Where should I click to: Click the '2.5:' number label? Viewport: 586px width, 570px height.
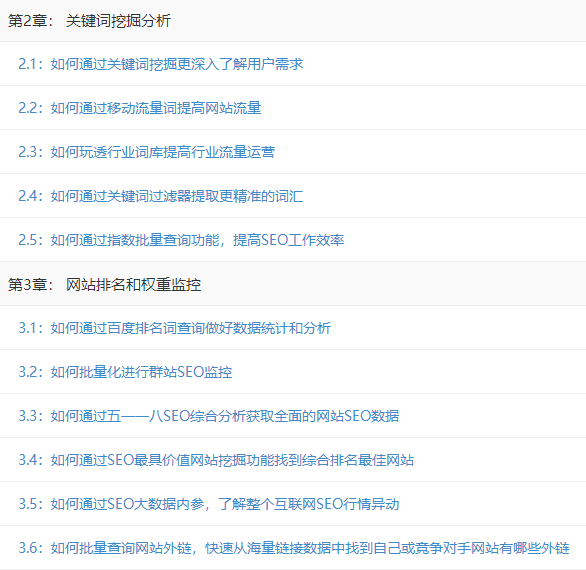coord(31,240)
